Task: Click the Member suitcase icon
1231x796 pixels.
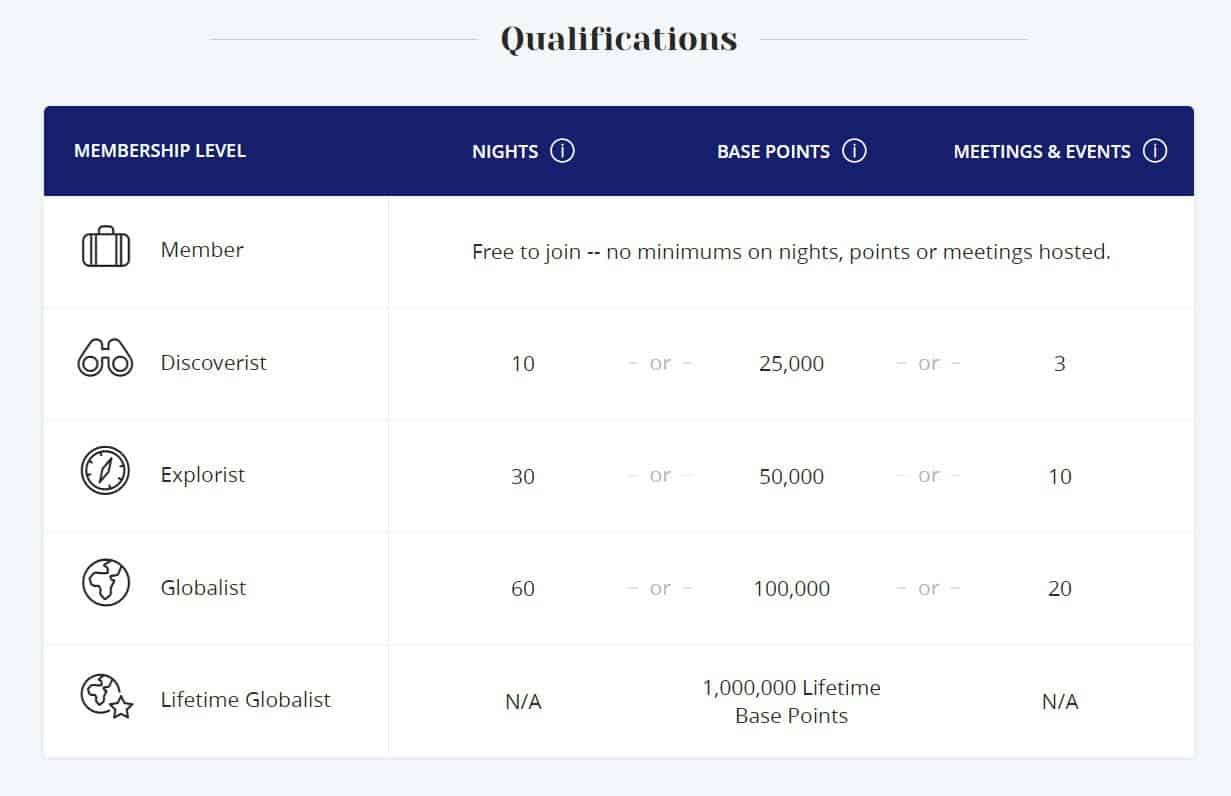Action: point(104,249)
